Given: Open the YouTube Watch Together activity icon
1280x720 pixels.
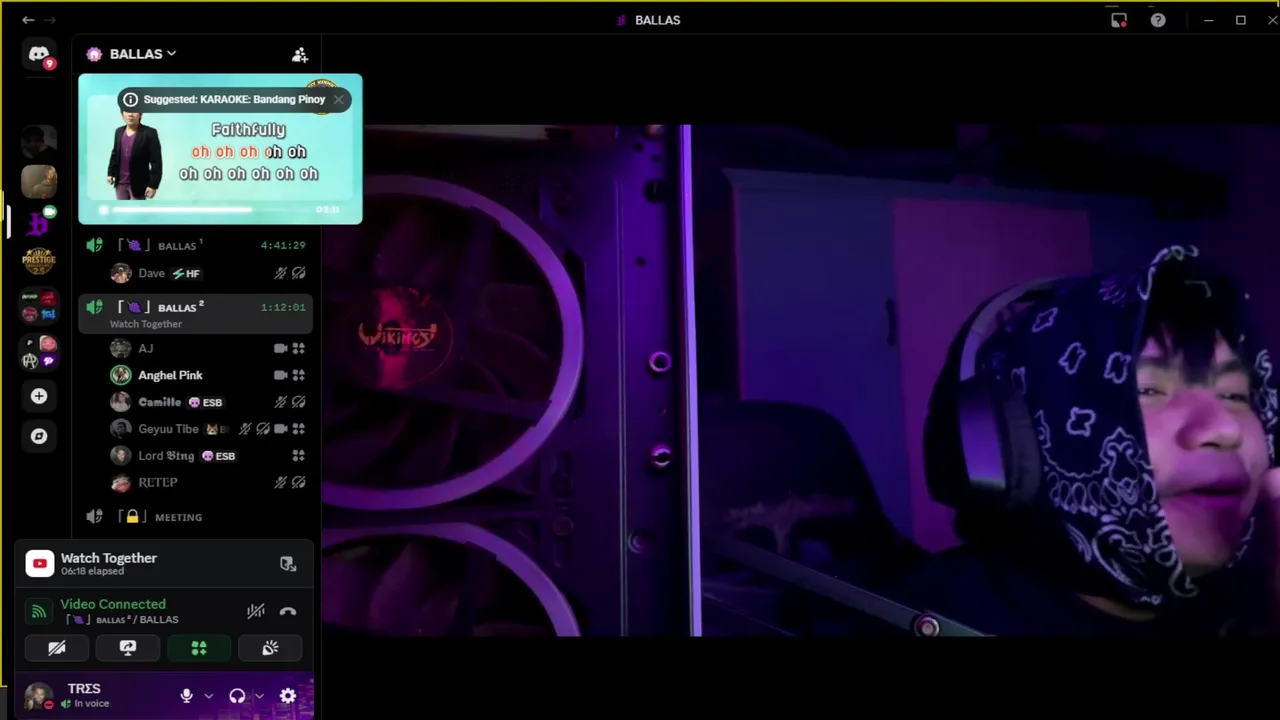Looking at the screenshot, I should coord(40,564).
